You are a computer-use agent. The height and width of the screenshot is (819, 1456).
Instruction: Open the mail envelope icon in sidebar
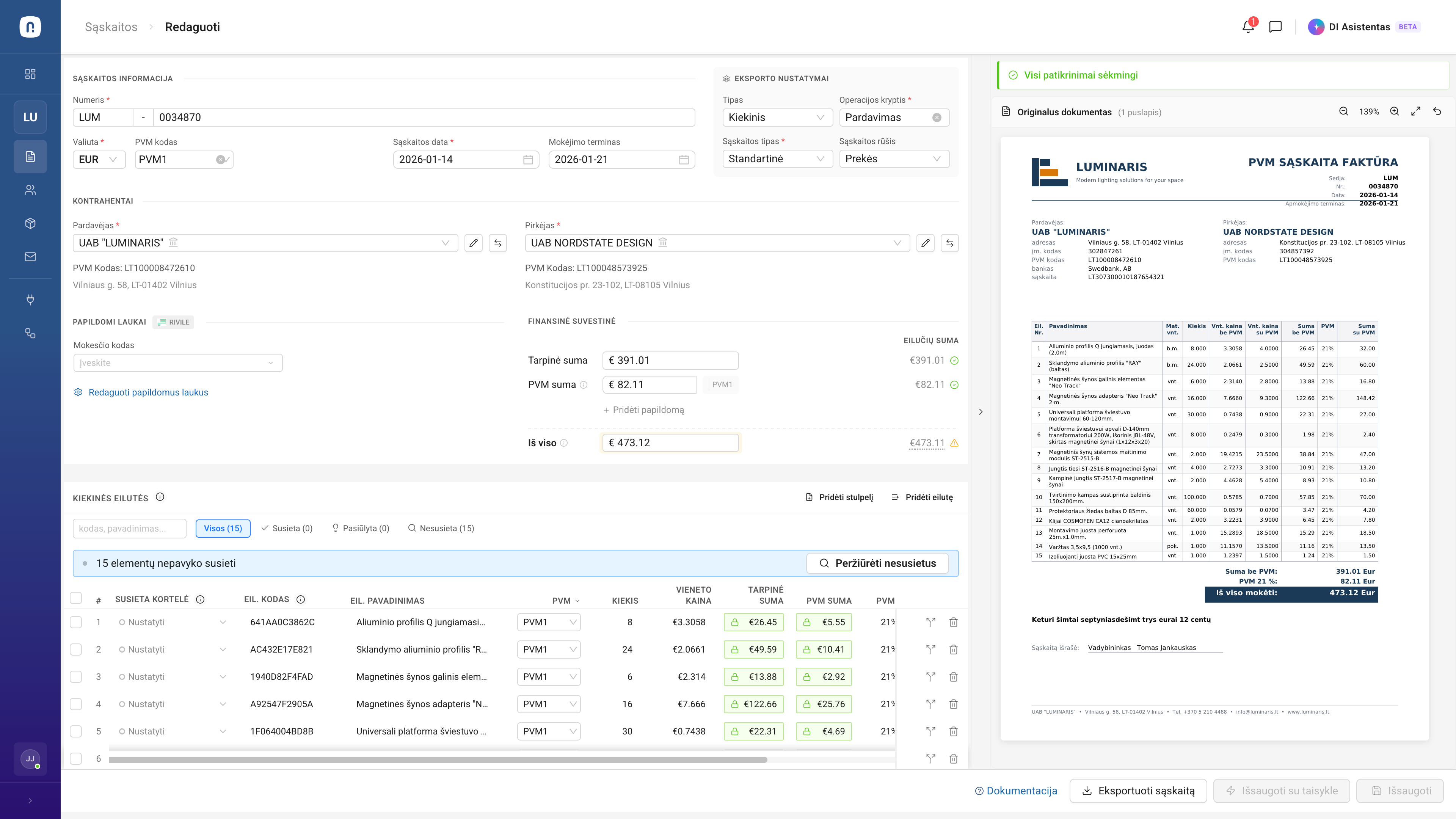tap(30, 257)
